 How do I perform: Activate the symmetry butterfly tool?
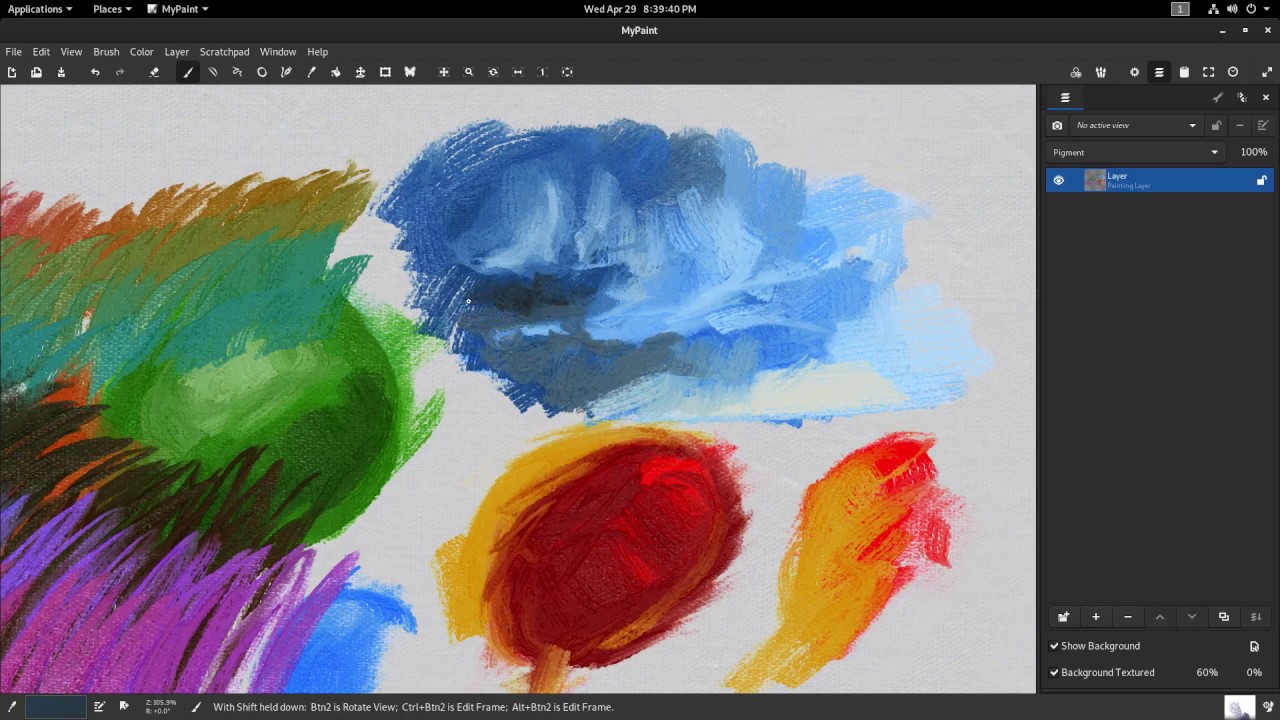tap(409, 72)
